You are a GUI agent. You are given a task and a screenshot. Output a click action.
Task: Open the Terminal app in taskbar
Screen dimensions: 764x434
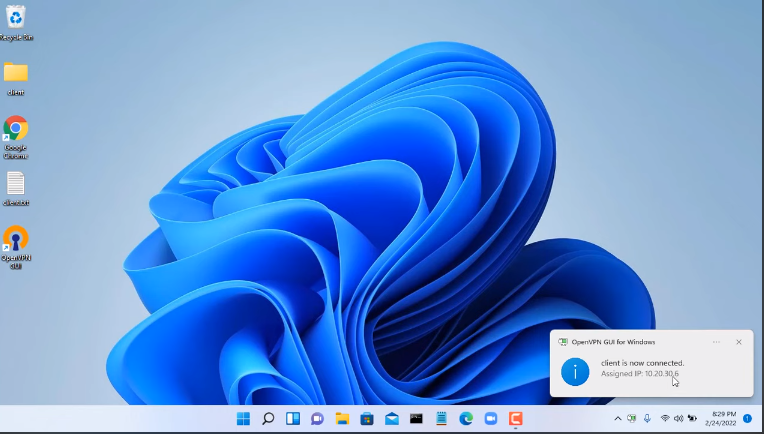pos(416,418)
